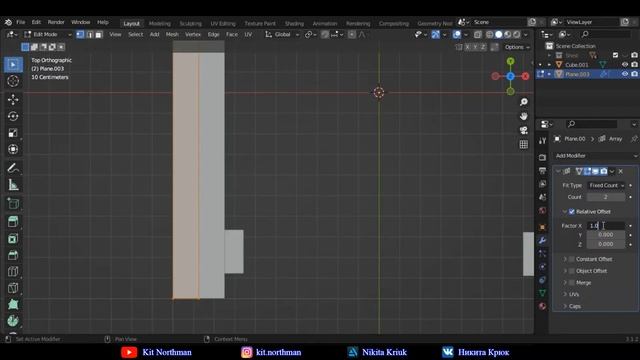Viewport: 640px width, 360px height.
Task: Open the Edit Mode dropdown
Action: (48, 35)
